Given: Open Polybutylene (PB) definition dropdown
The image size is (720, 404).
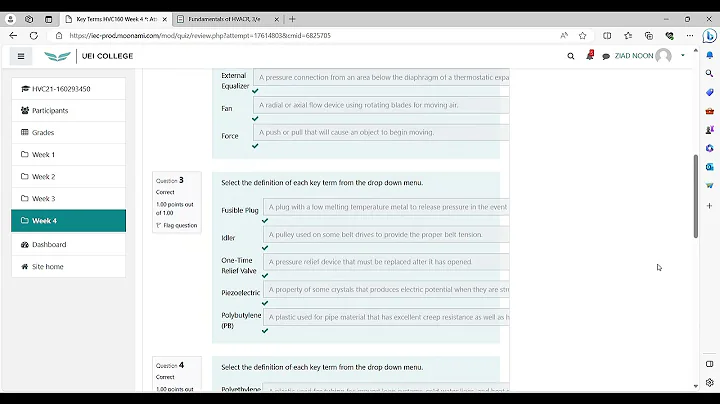Looking at the screenshot, I should click(386, 317).
